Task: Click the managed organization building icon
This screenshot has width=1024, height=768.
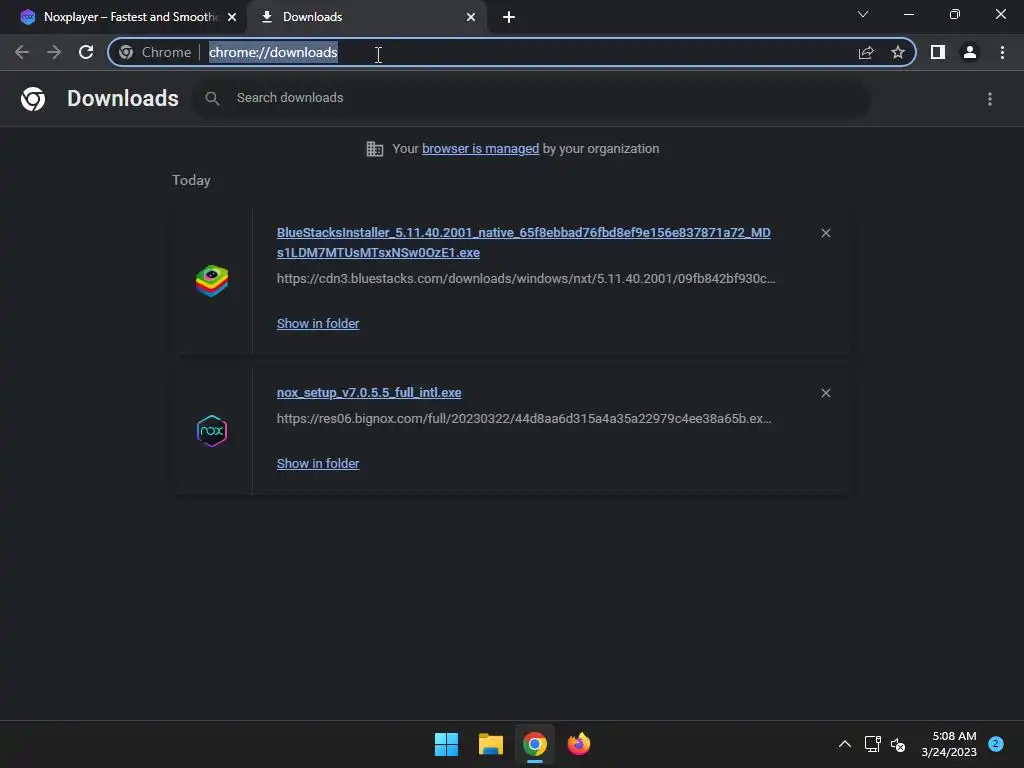Action: 374,149
